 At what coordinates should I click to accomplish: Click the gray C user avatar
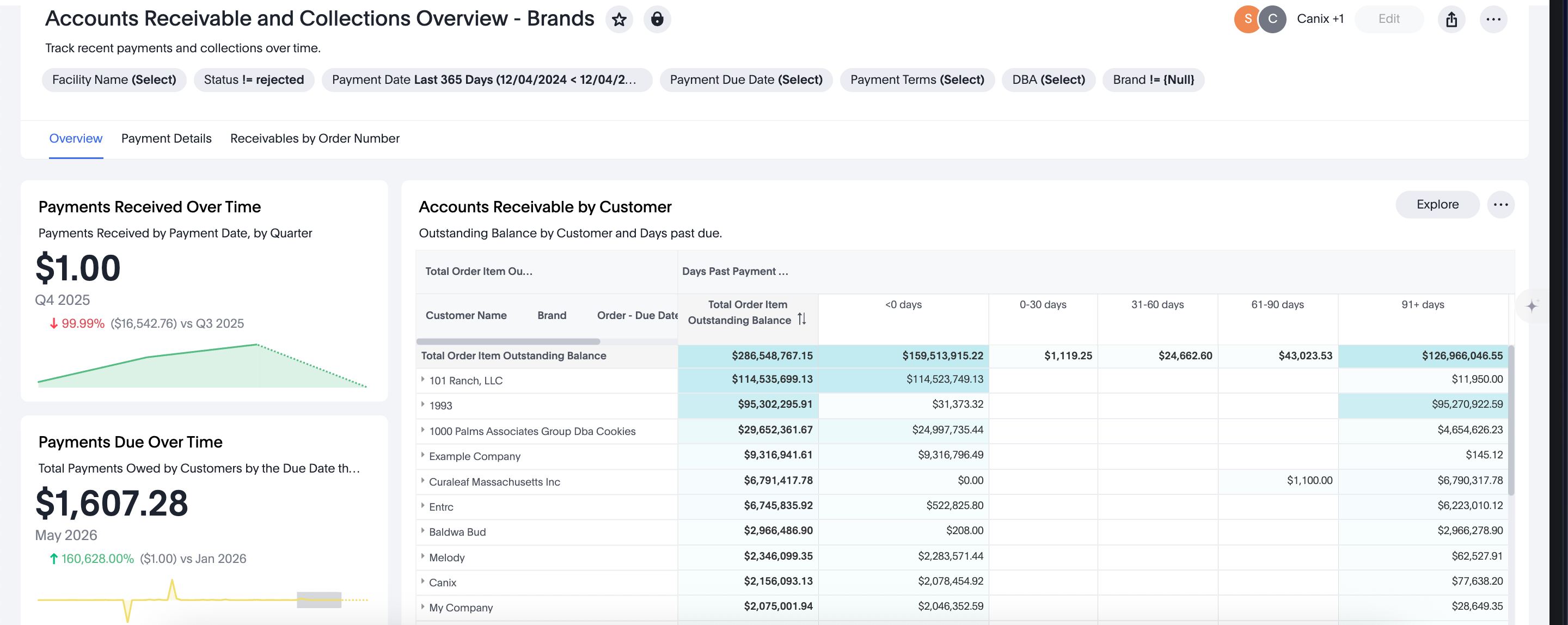click(1273, 20)
